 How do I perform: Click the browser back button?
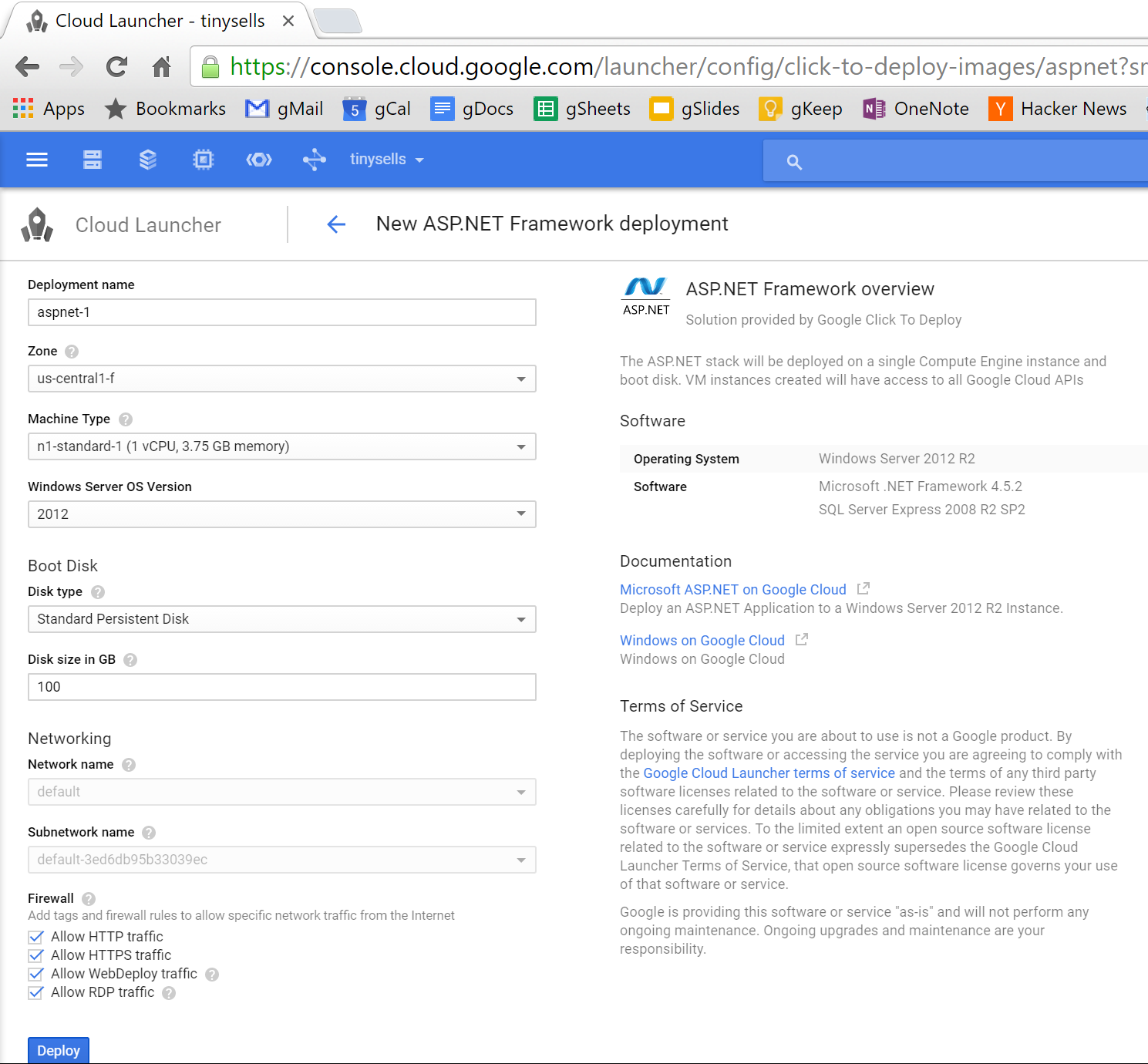[28, 67]
